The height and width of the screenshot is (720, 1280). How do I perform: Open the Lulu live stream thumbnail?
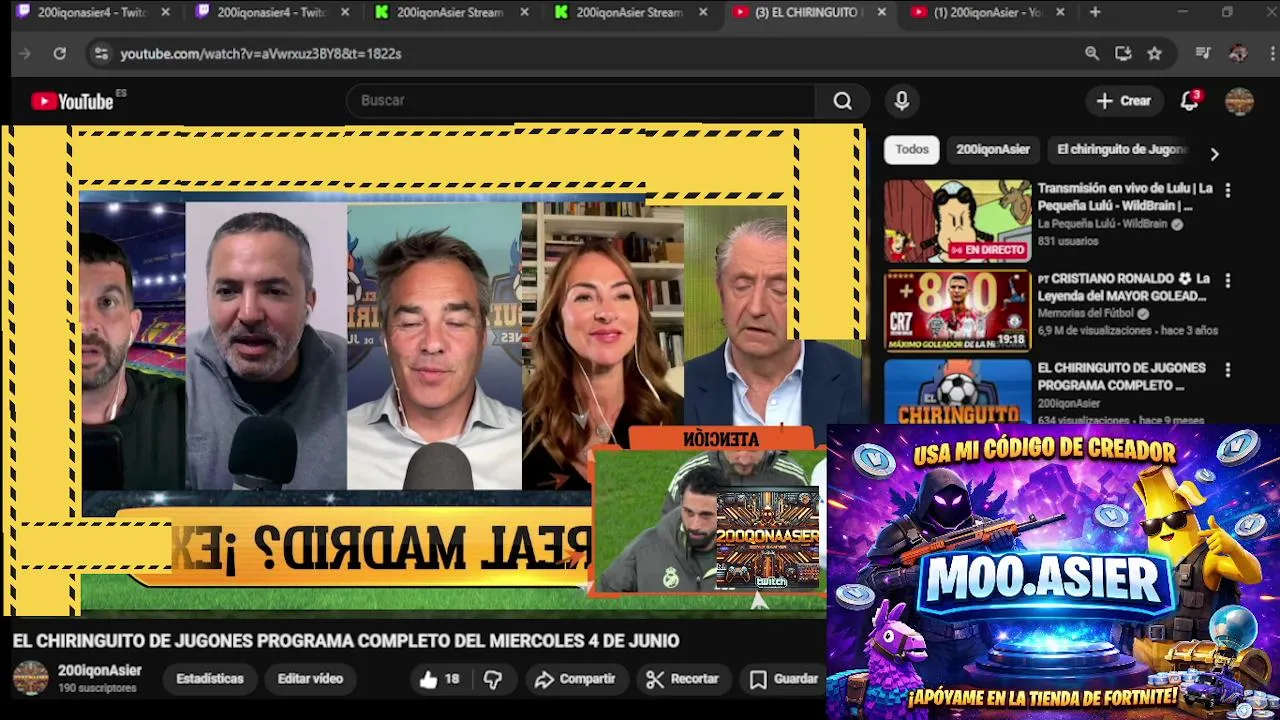[x=957, y=222]
